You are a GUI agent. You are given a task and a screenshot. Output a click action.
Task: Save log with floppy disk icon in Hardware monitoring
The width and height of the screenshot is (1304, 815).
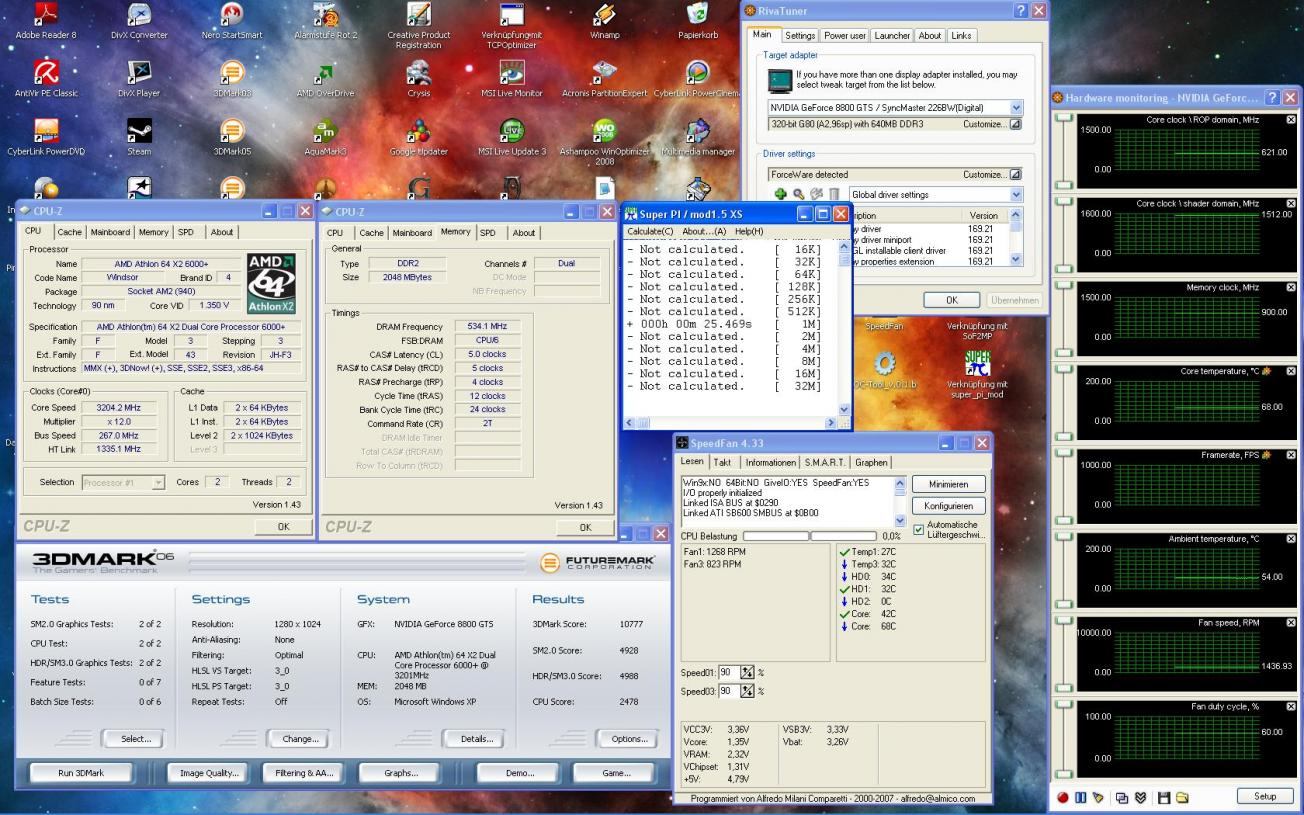coord(1164,797)
